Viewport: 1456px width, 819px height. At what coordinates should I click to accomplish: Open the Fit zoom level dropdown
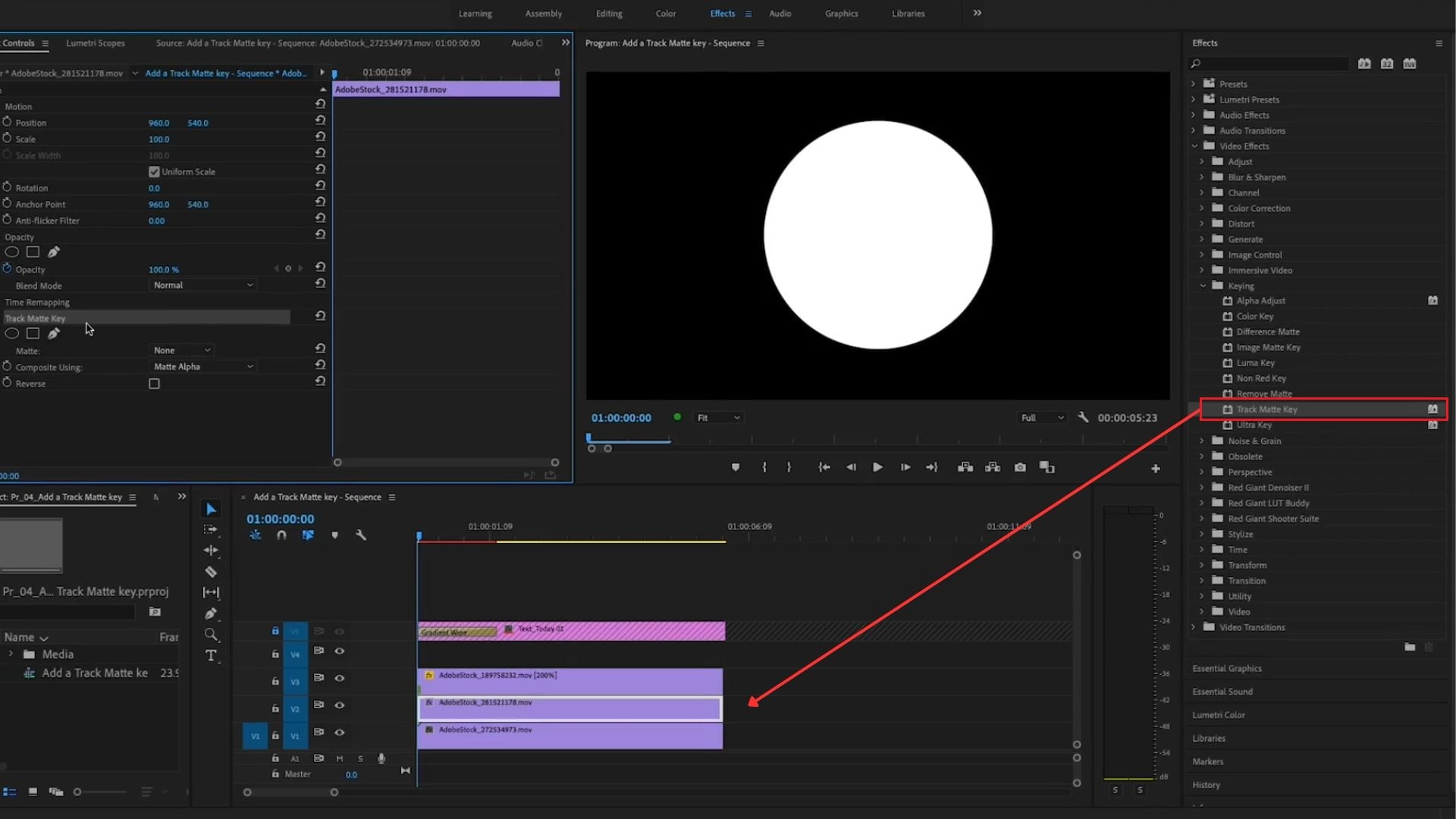[x=718, y=418]
